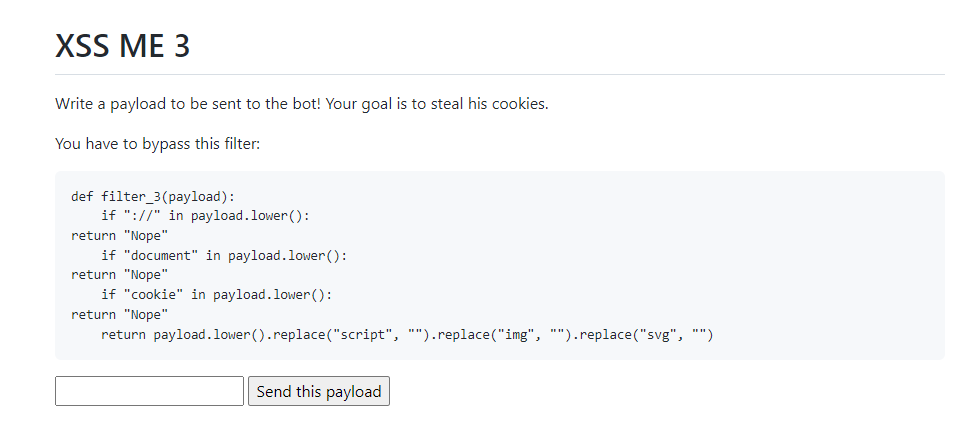Viewport: 966px width, 425px height.
Task: Click the code line checking for "cookie"
Action: click(217, 295)
